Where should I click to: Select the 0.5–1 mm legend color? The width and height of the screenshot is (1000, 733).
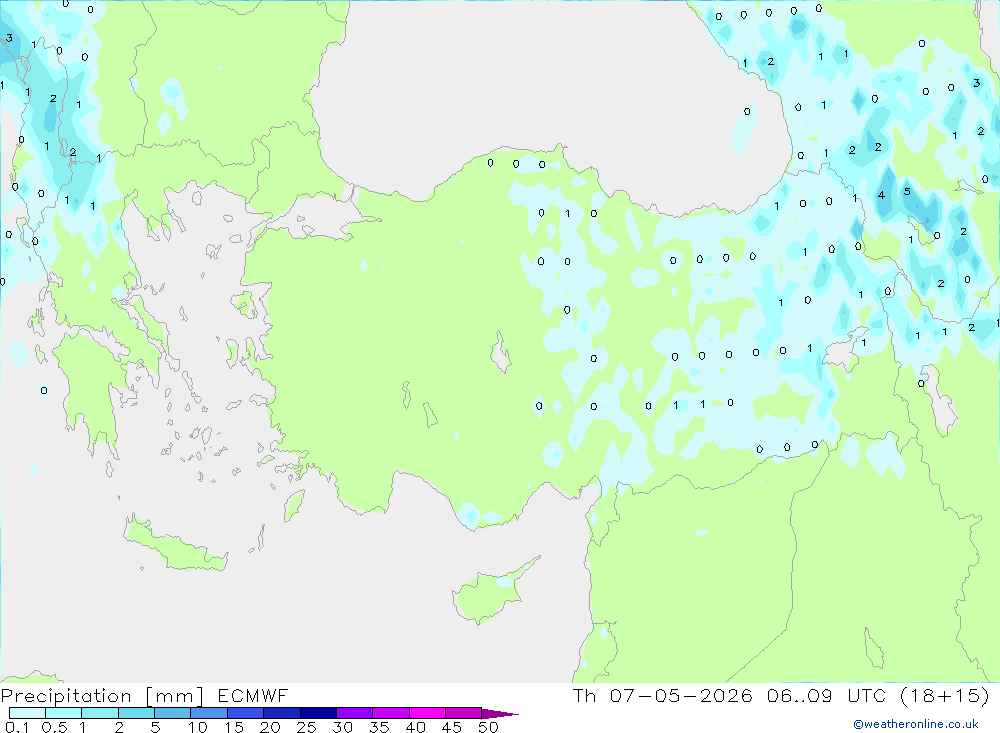coord(63,713)
